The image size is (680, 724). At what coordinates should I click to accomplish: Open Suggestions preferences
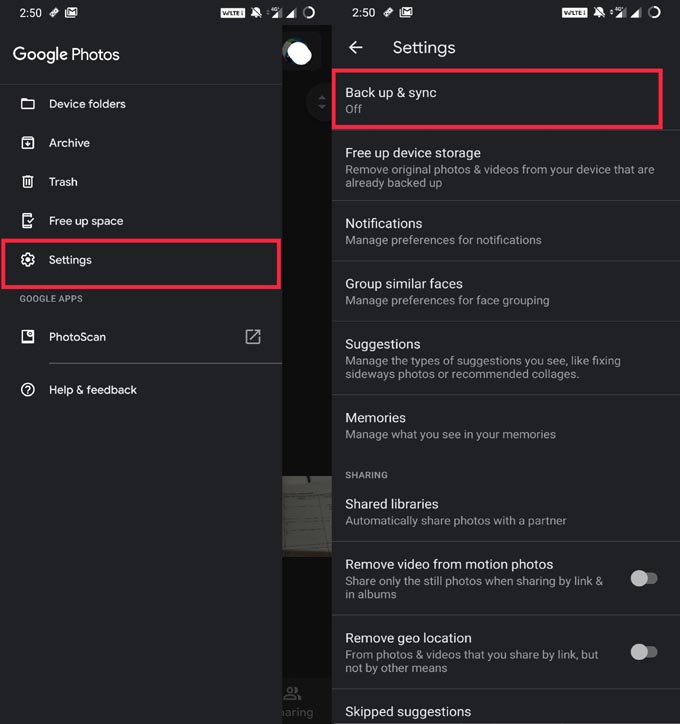500,358
